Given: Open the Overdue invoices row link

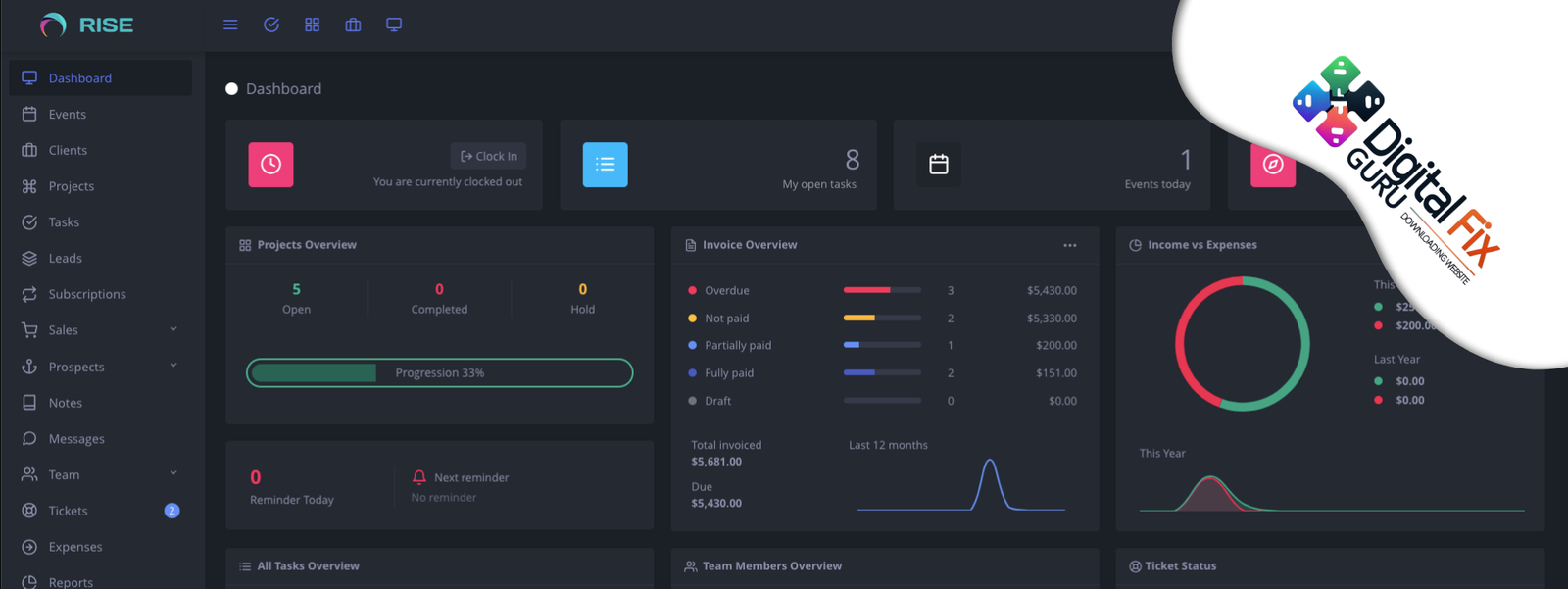Looking at the screenshot, I should pos(882,290).
